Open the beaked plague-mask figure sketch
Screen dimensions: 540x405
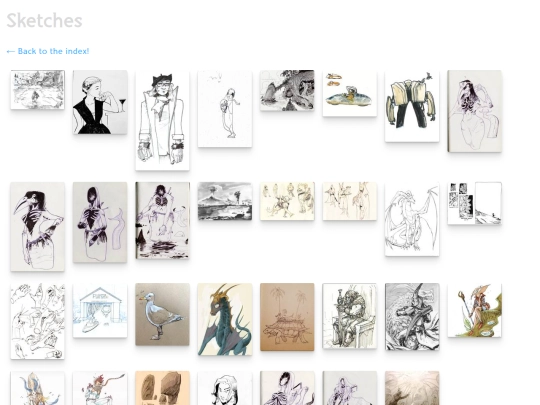click(x=38, y=227)
